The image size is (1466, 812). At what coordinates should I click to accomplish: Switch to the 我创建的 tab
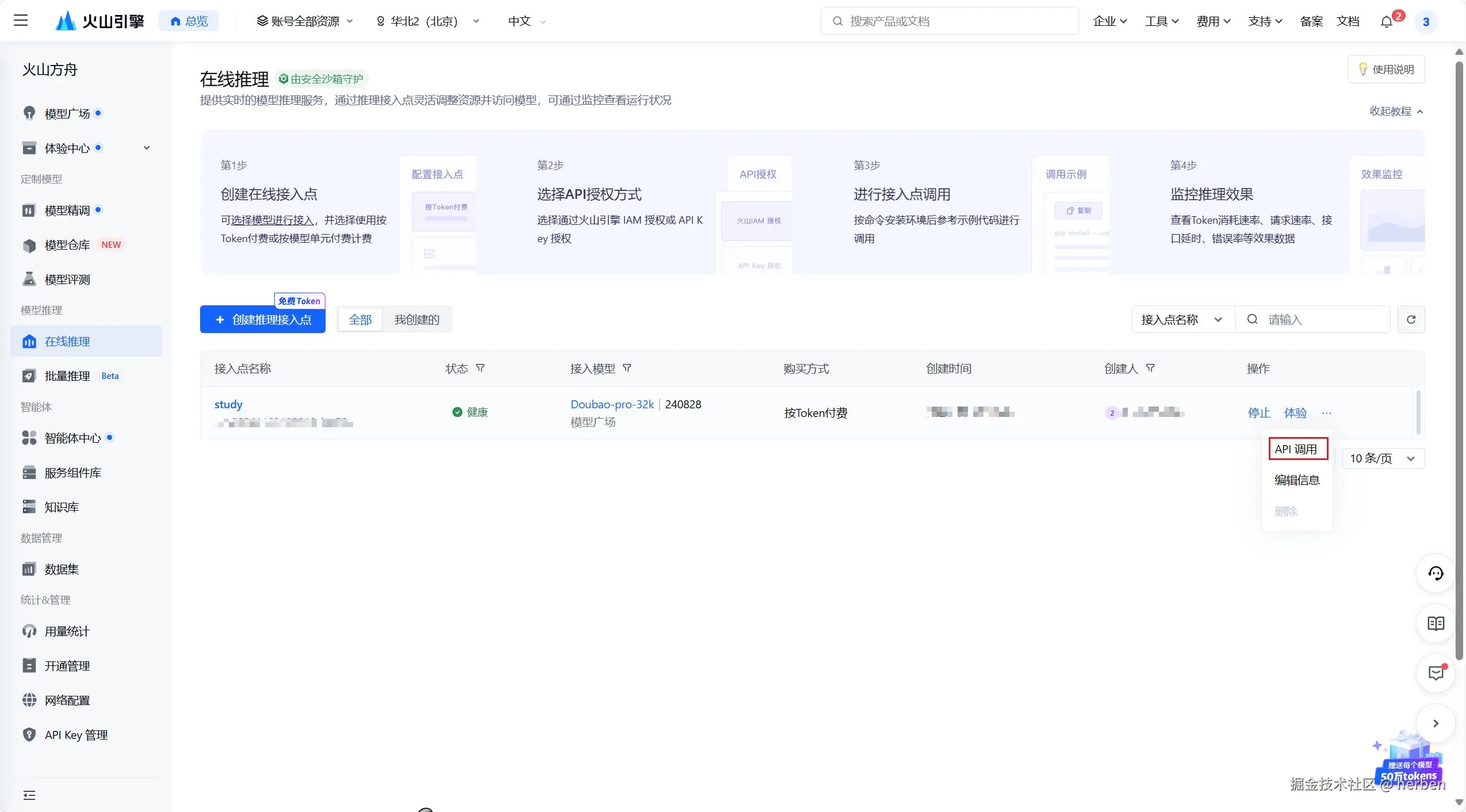point(416,320)
